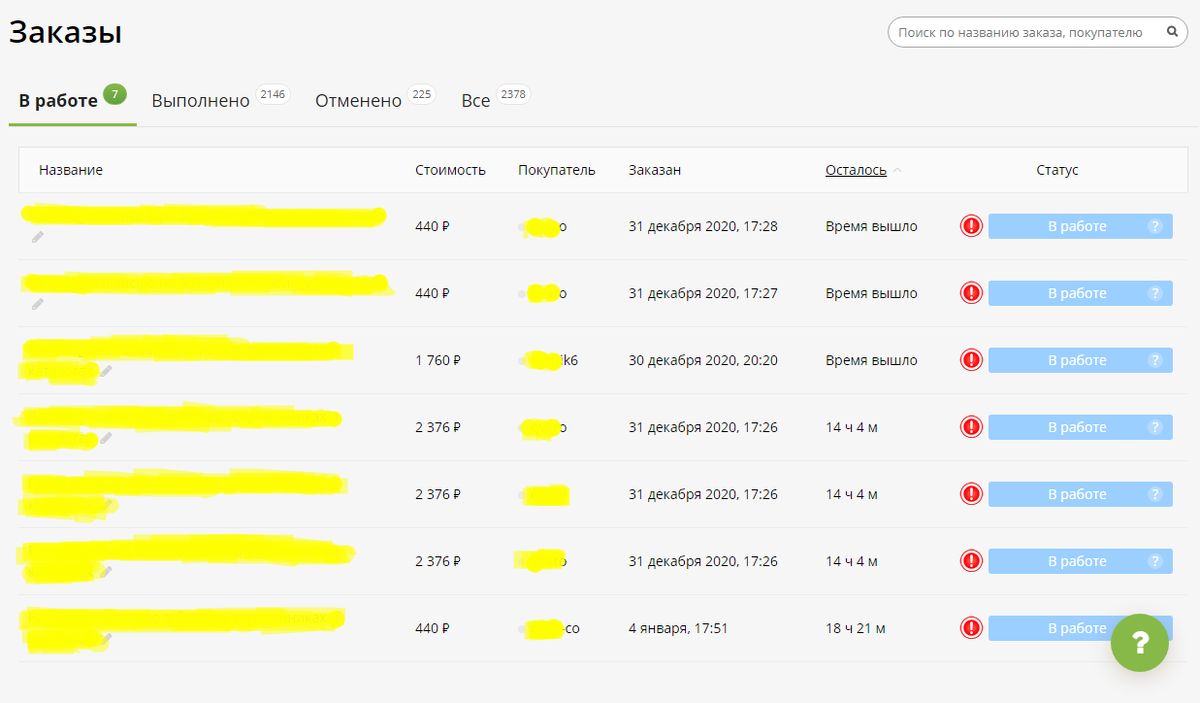This screenshot has width=1200, height=703.
Task: Click the date 31 декабря 2020, 17:27
Action: pos(703,293)
